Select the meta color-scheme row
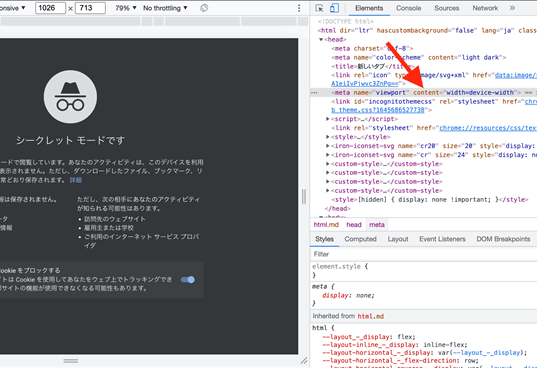 click(x=419, y=58)
